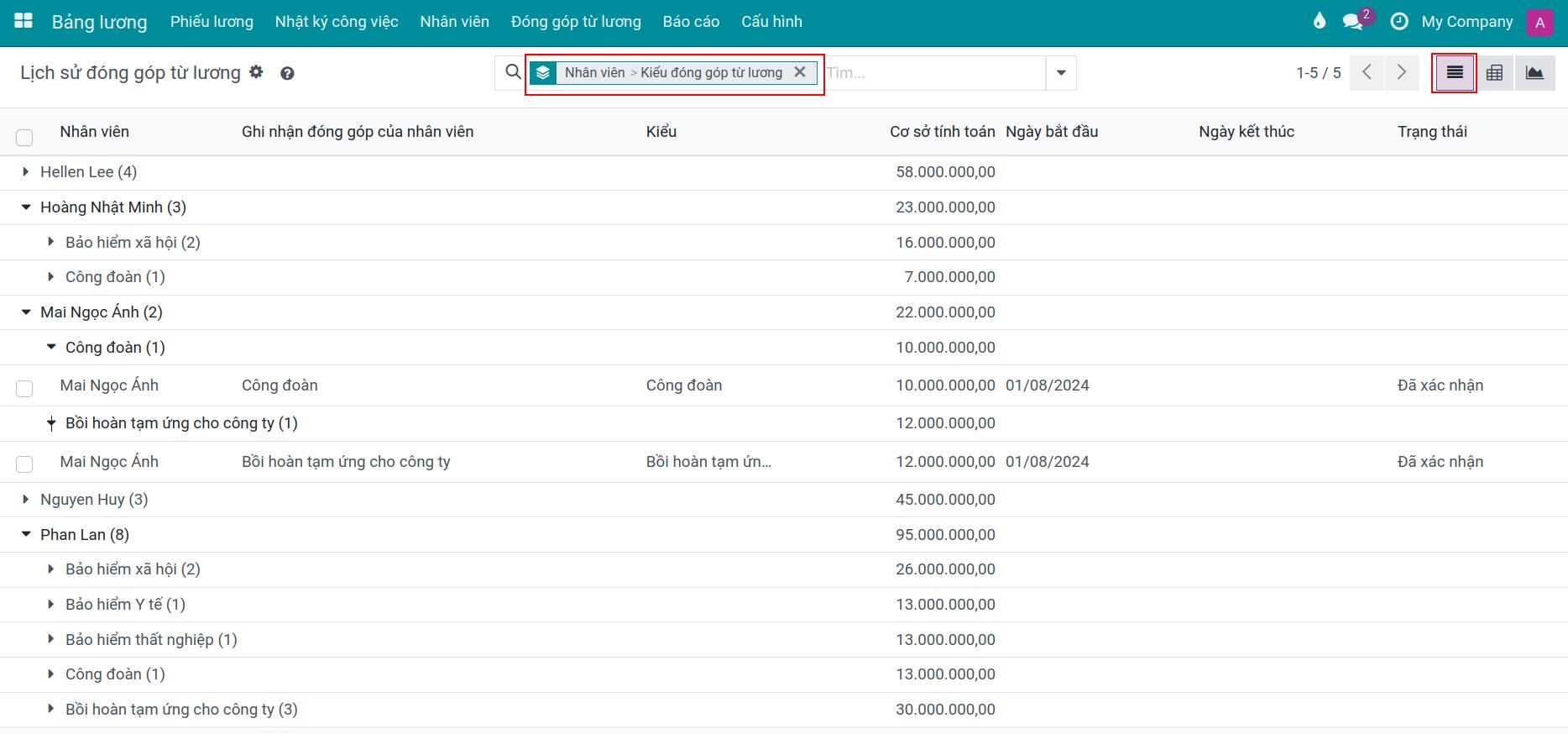Remove the group-by filter with X
The height and width of the screenshot is (734, 1568).
(x=800, y=72)
